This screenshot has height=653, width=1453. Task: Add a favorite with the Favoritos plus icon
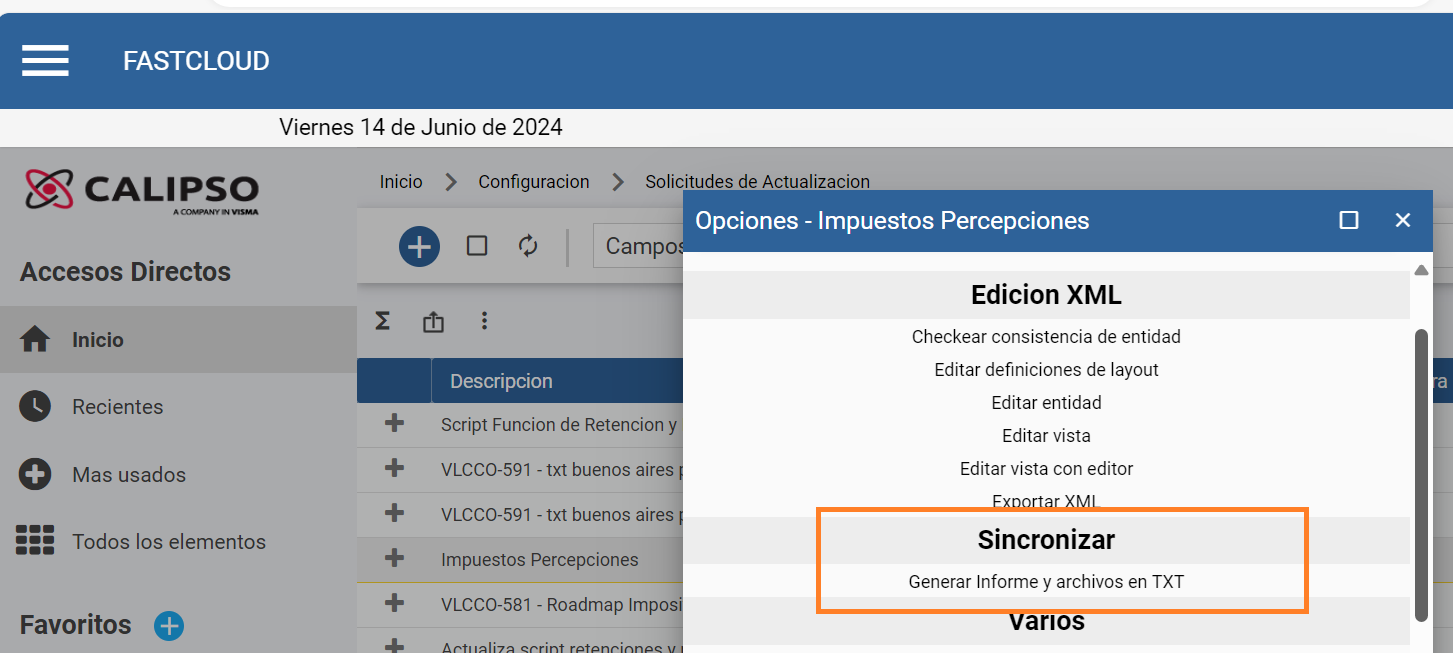pos(169,626)
